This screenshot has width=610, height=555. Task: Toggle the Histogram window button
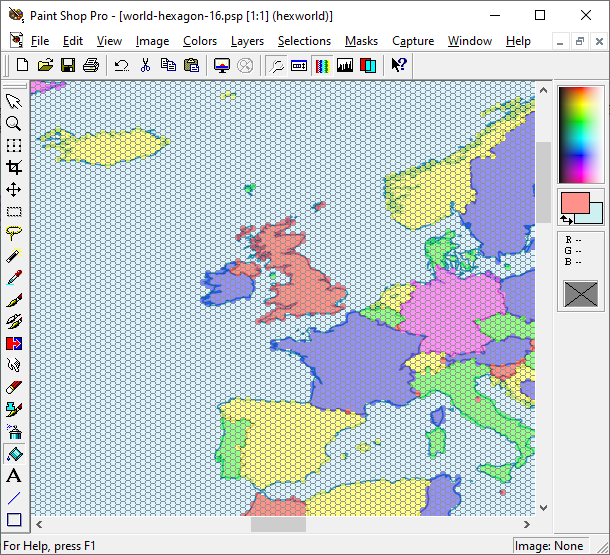pyautogui.click(x=345, y=65)
